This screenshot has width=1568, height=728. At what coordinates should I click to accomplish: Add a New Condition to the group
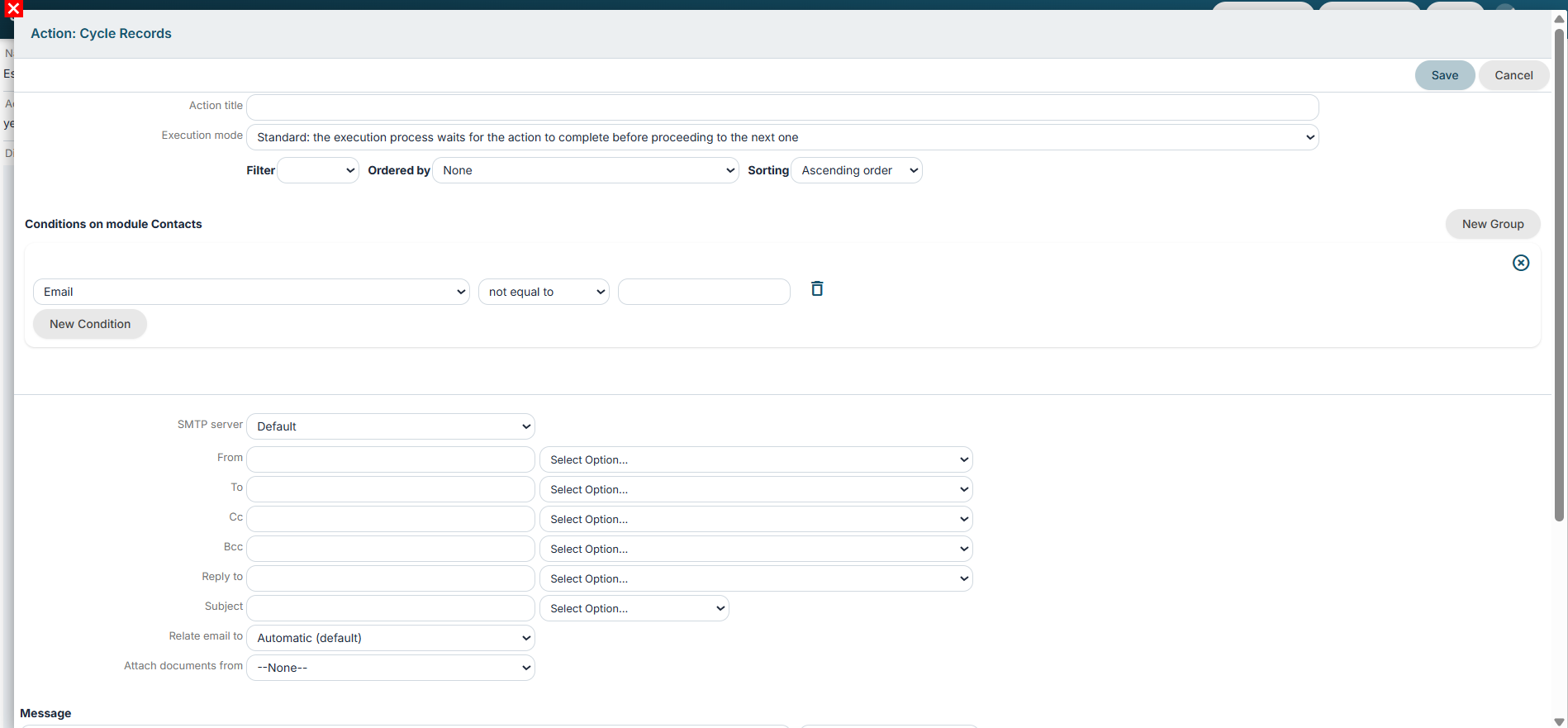click(90, 324)
